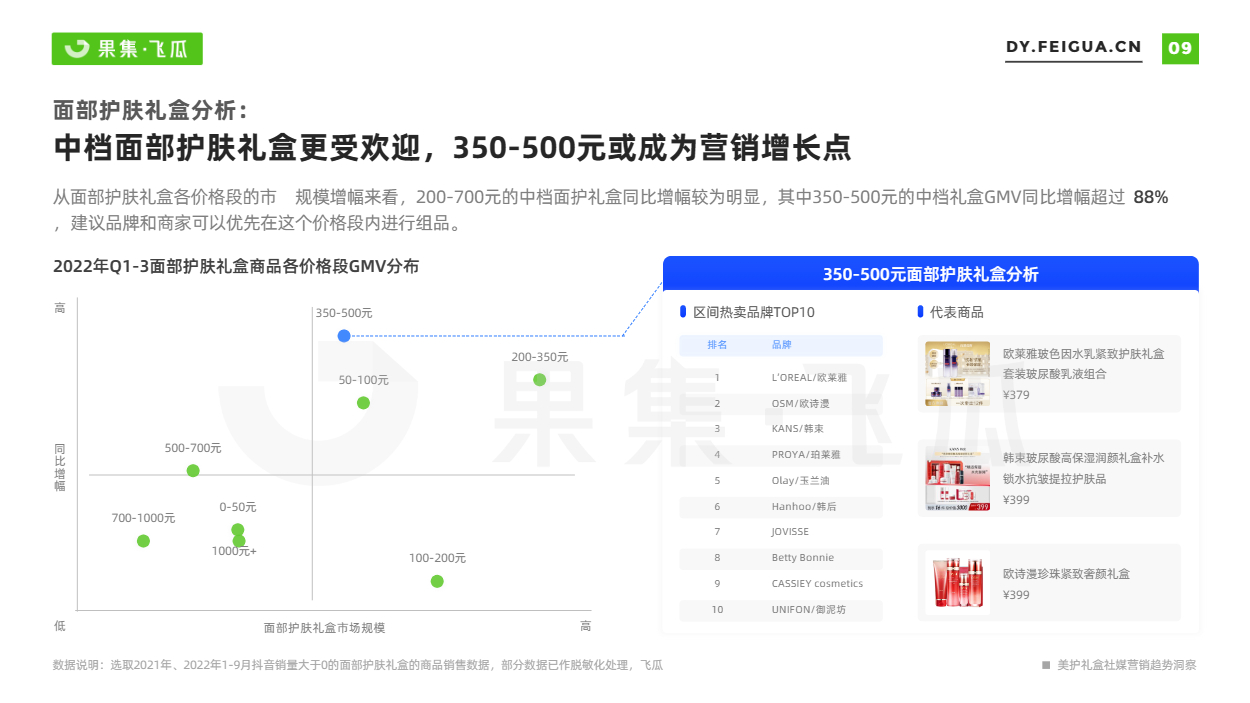
Task: Select the "代表商品" section heading
Action: tap(957, 312)
